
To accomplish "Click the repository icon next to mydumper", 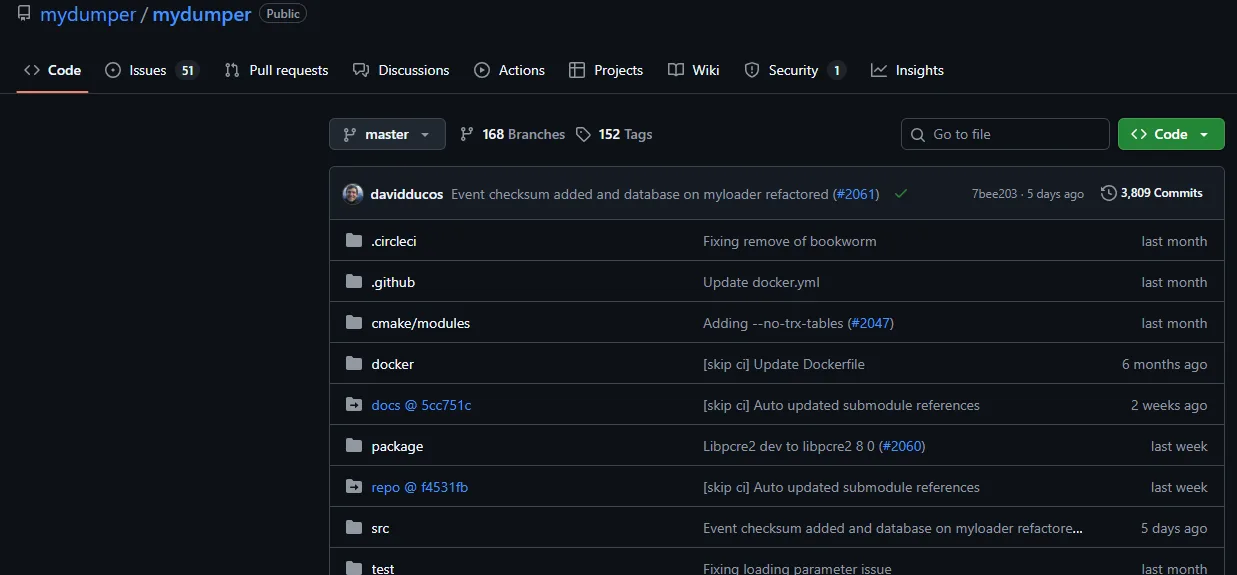I will (x=24, y=14).
